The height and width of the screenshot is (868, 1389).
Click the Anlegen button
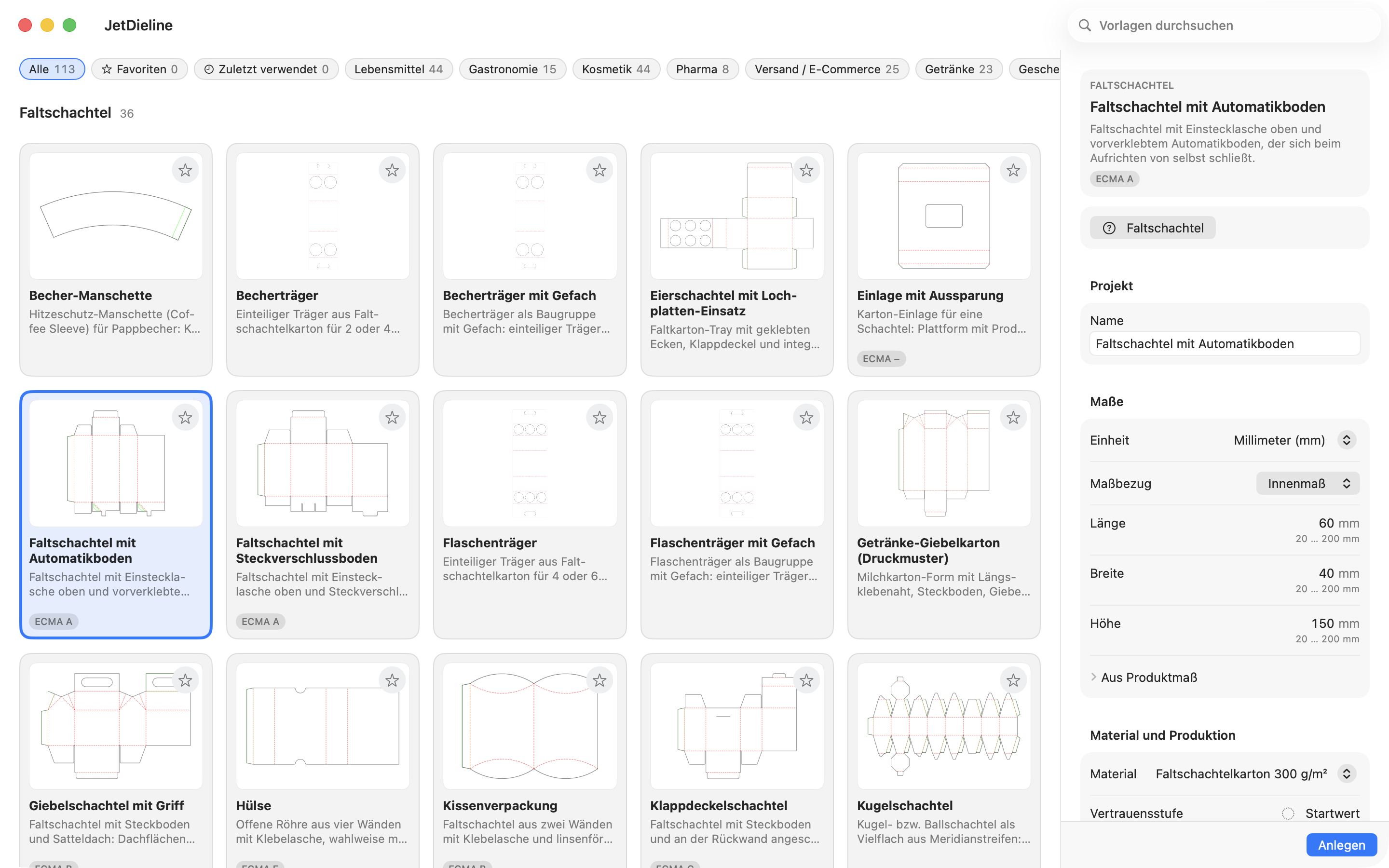coord(1341,845)
